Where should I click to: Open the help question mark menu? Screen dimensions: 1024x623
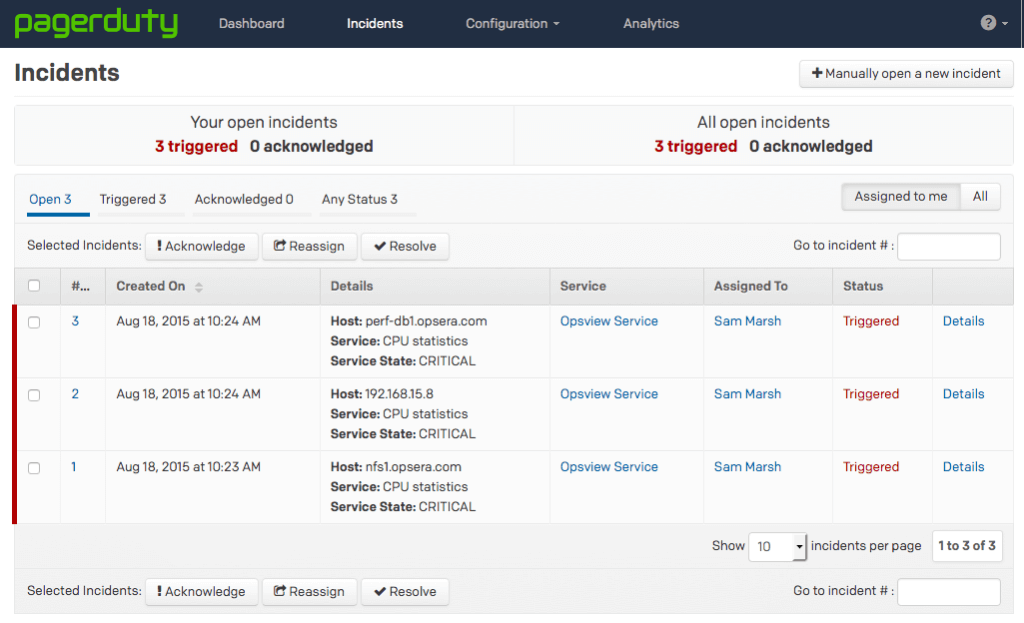(993, 23)
